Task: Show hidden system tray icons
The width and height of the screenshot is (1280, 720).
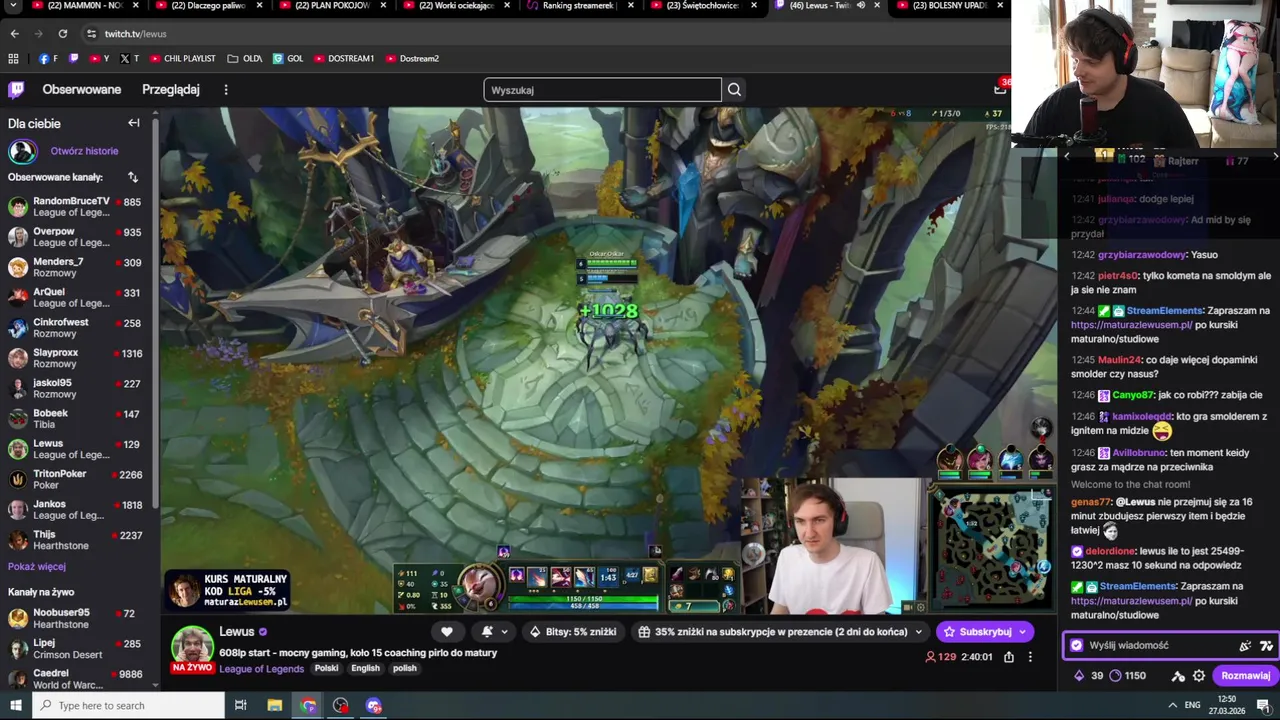Action: tap(1173, 706)
